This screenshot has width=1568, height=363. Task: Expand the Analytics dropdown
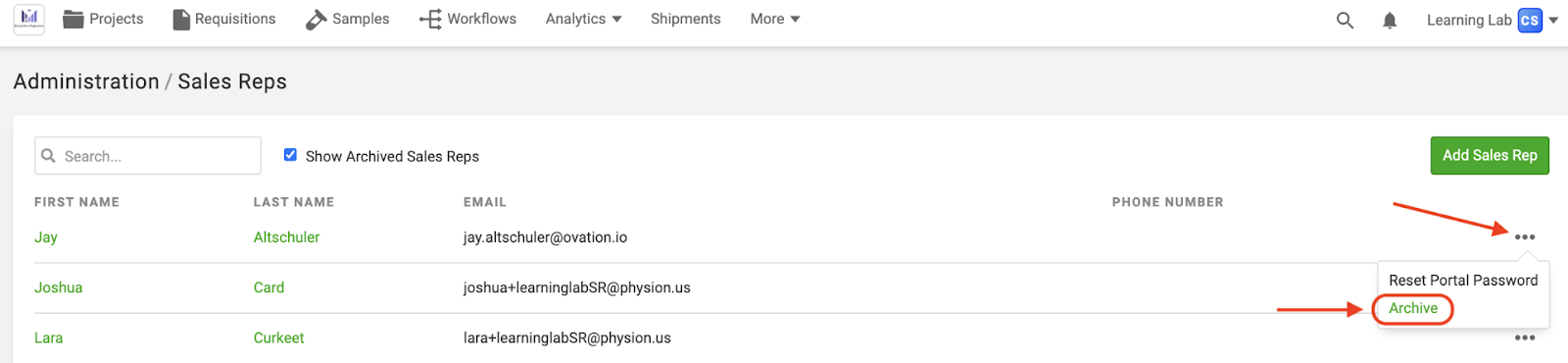(584, 19)
